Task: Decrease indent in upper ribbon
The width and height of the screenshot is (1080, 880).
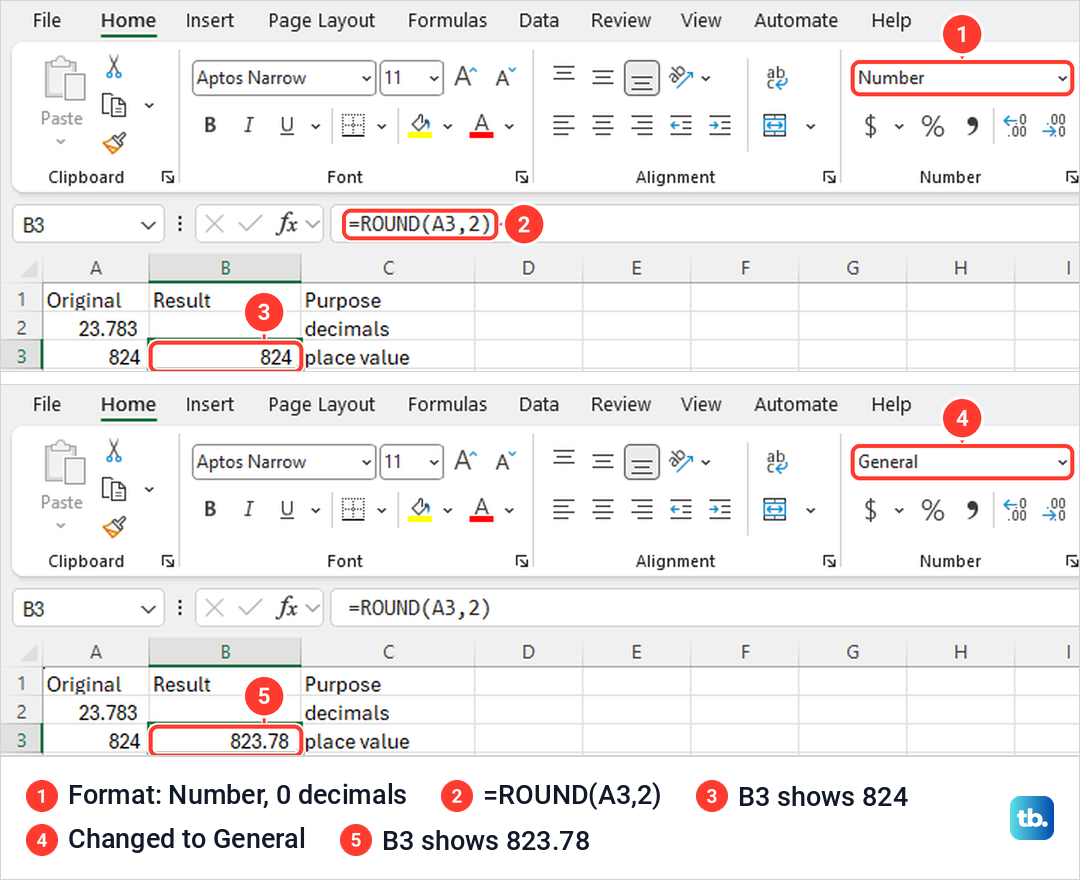Action: (x=681, y=125)
